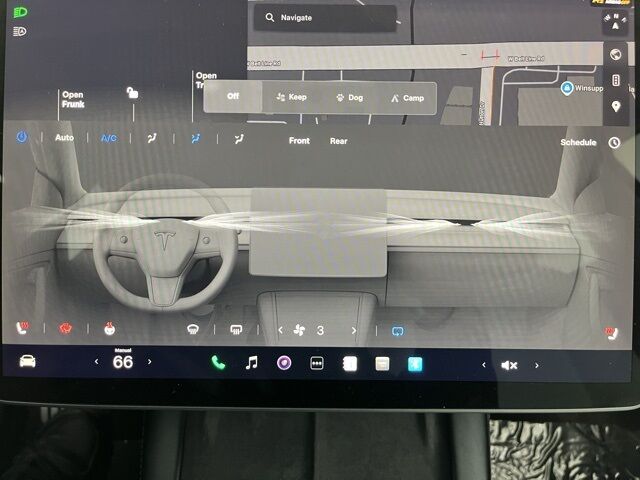The height and width of the screenshot is (480, 640).
Task: Toggle the climate power button
Action: point(22,137)
